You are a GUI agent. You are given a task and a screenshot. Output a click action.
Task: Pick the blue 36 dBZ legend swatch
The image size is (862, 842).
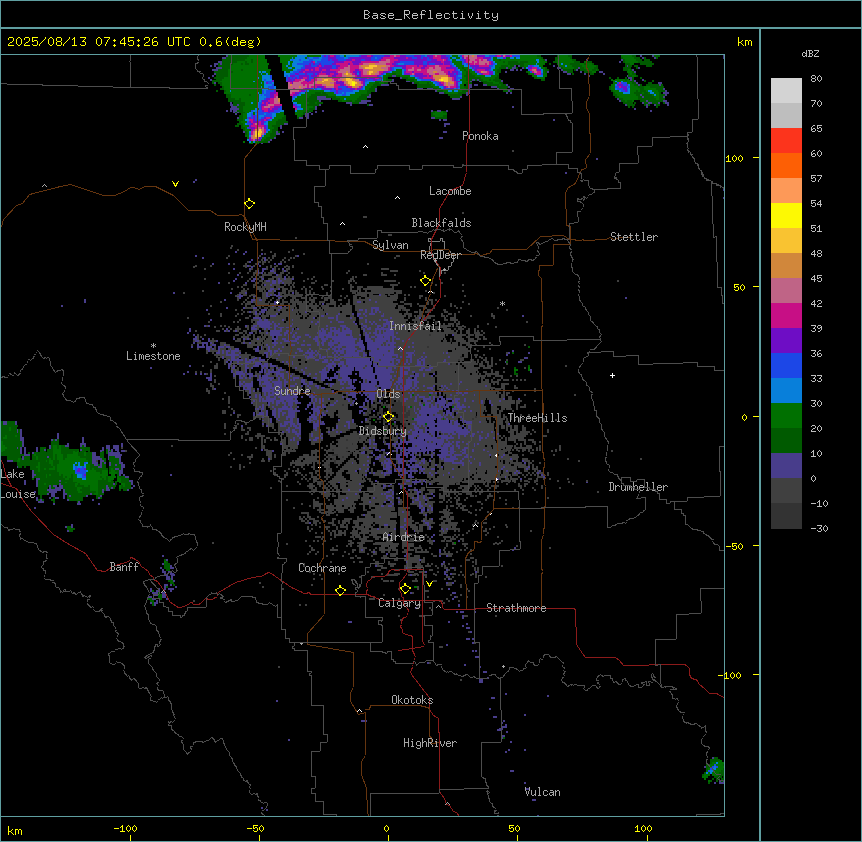[x=786, y=365]
